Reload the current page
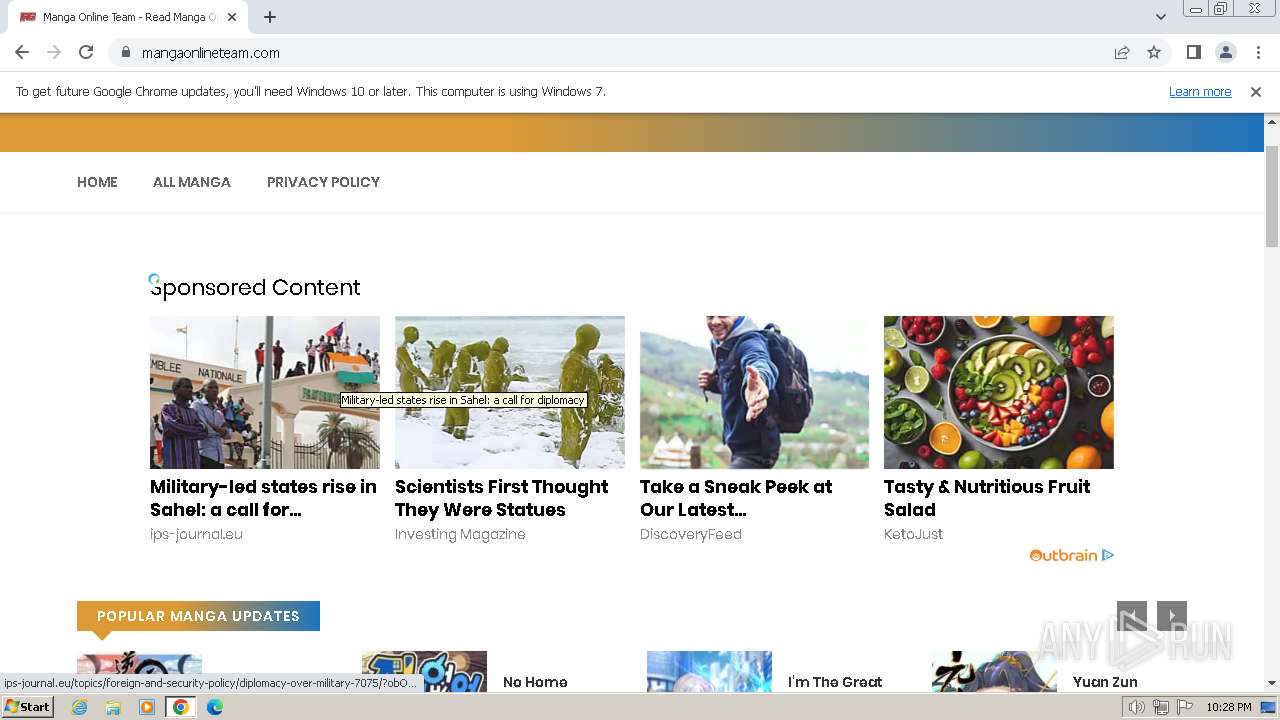This screenshot has width=1280, height=720. tap(86, 52)
